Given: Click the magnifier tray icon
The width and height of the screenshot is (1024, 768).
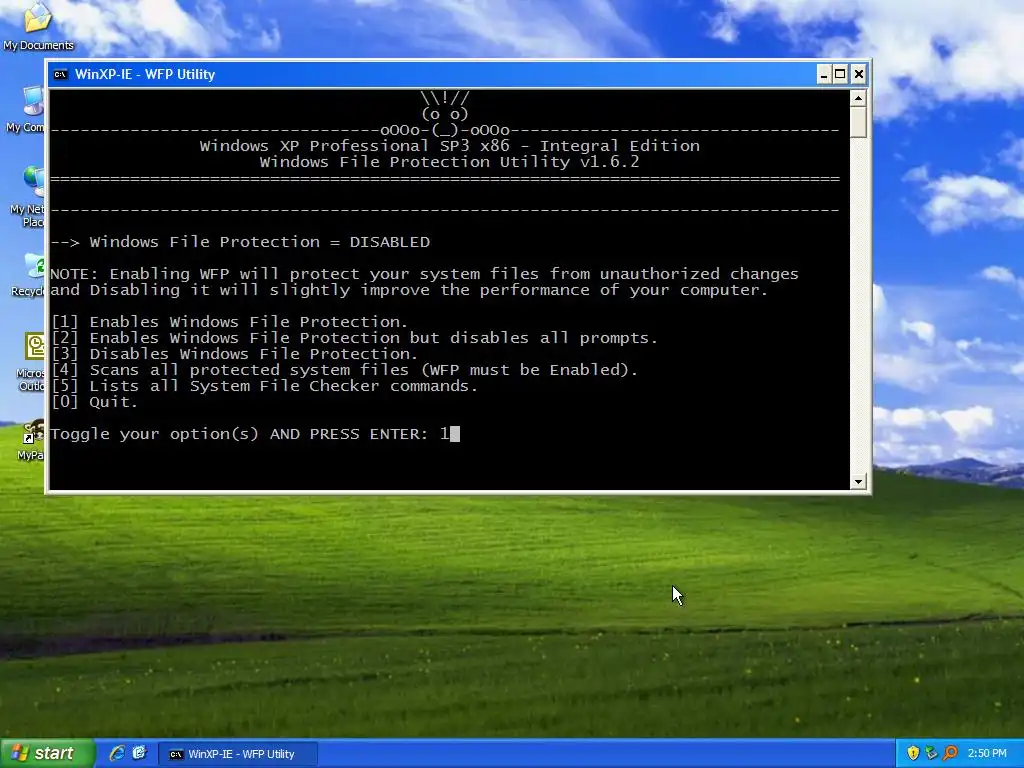Looking at the screenshot, I should (950, 753).
